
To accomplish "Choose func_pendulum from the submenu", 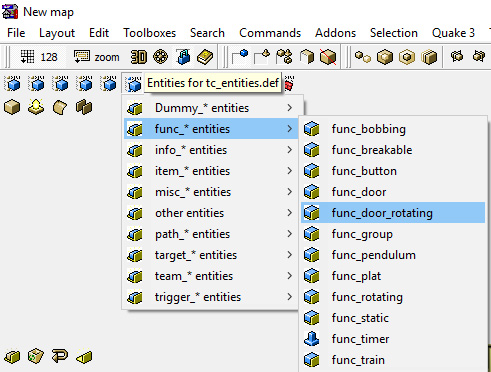I will (393, 255).
